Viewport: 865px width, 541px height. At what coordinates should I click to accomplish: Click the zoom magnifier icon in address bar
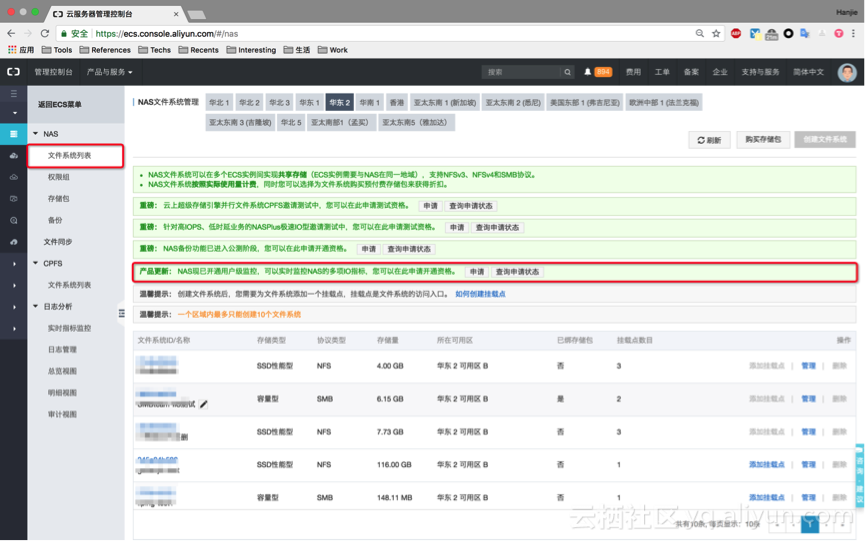pos(700,34)
